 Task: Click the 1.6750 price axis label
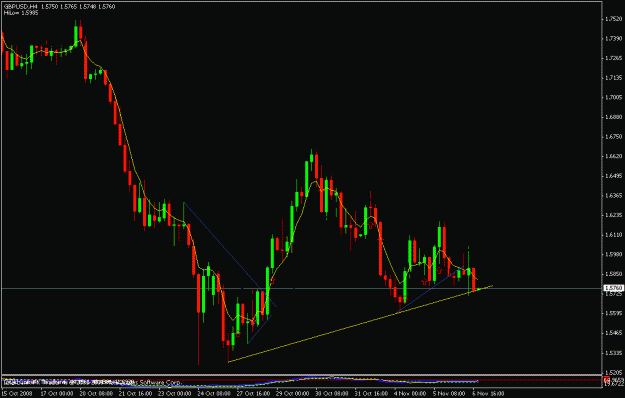pos(614,137)
